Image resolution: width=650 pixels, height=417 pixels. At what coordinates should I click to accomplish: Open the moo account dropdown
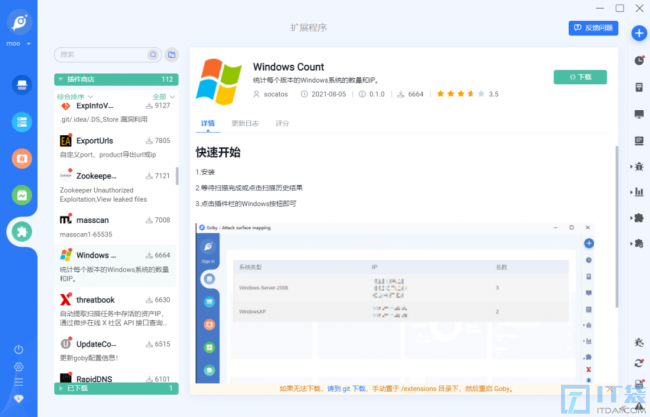[x=19, y=44]
